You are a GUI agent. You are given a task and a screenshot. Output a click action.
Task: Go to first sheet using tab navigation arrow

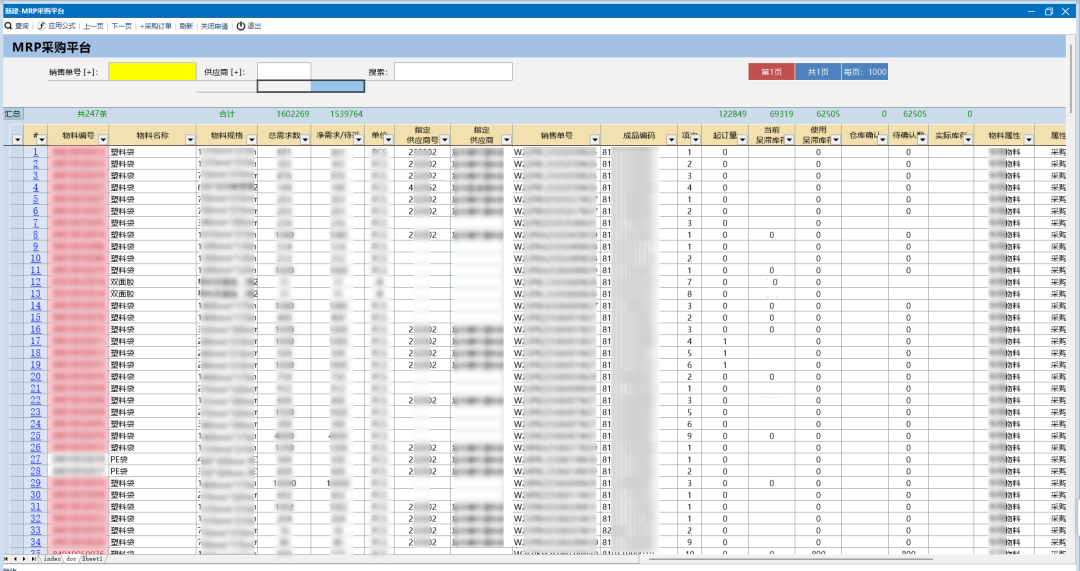tap(6, 559)
